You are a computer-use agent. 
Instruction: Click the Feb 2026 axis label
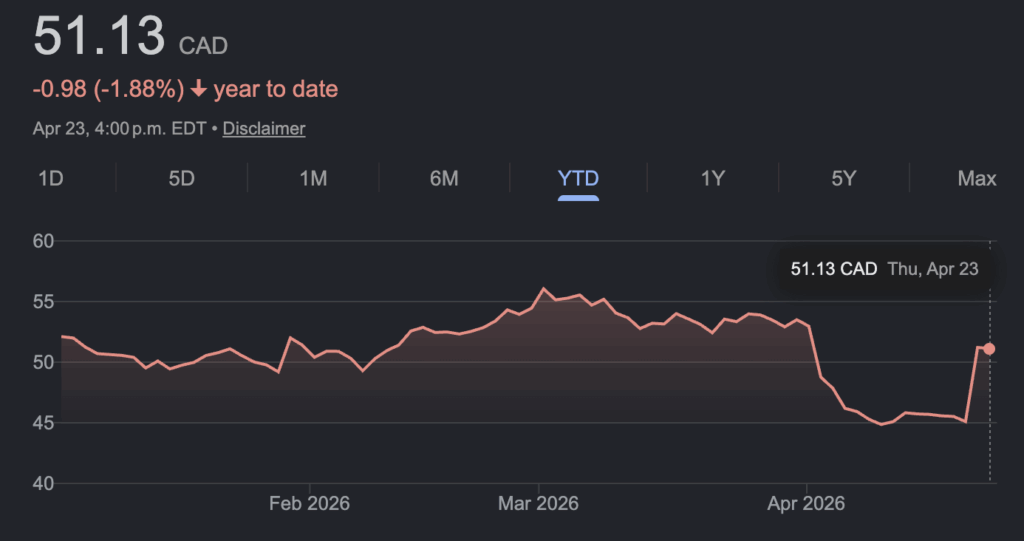(x=309, y=503)
